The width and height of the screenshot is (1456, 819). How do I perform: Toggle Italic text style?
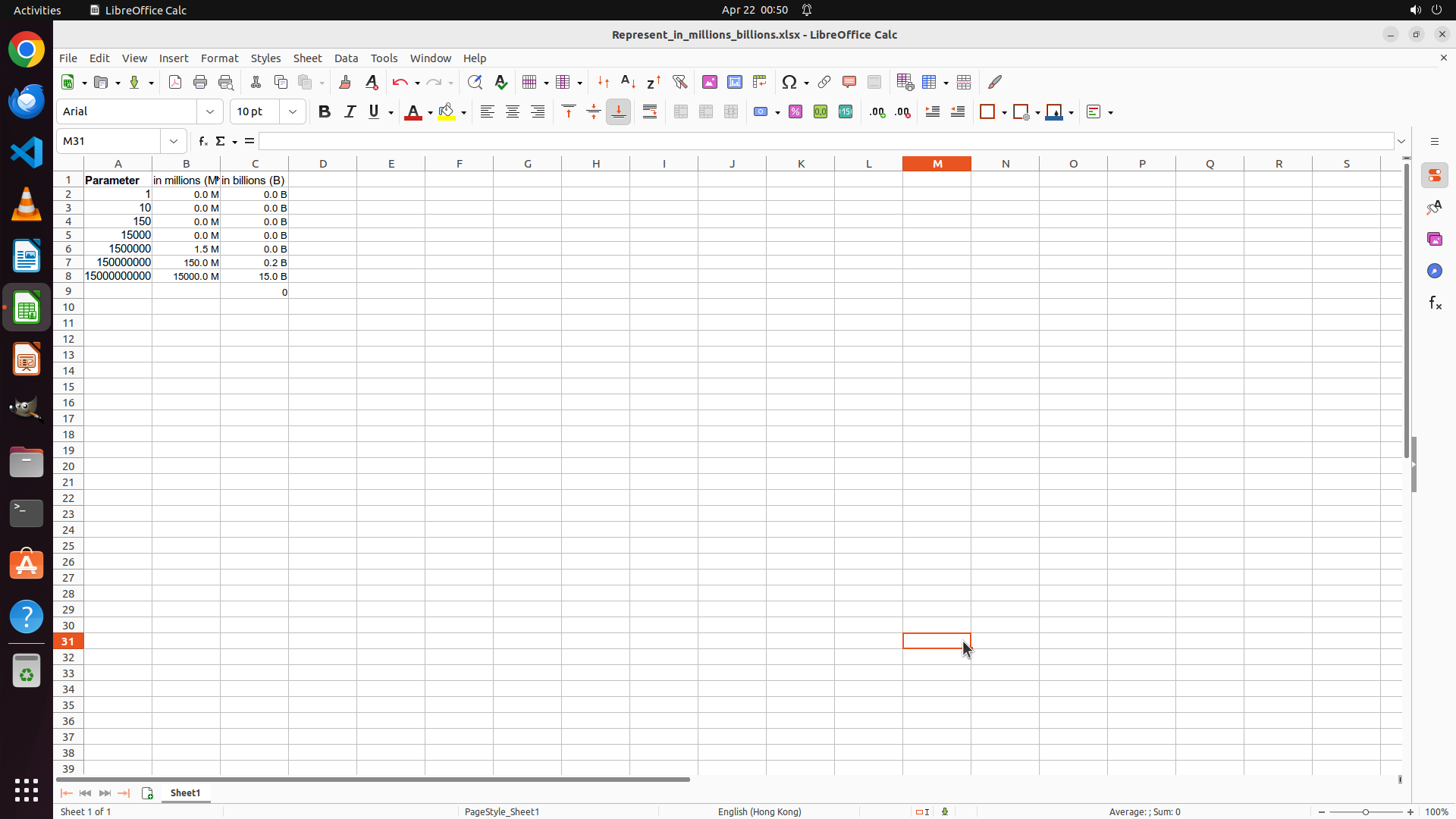tap(350, 112)
